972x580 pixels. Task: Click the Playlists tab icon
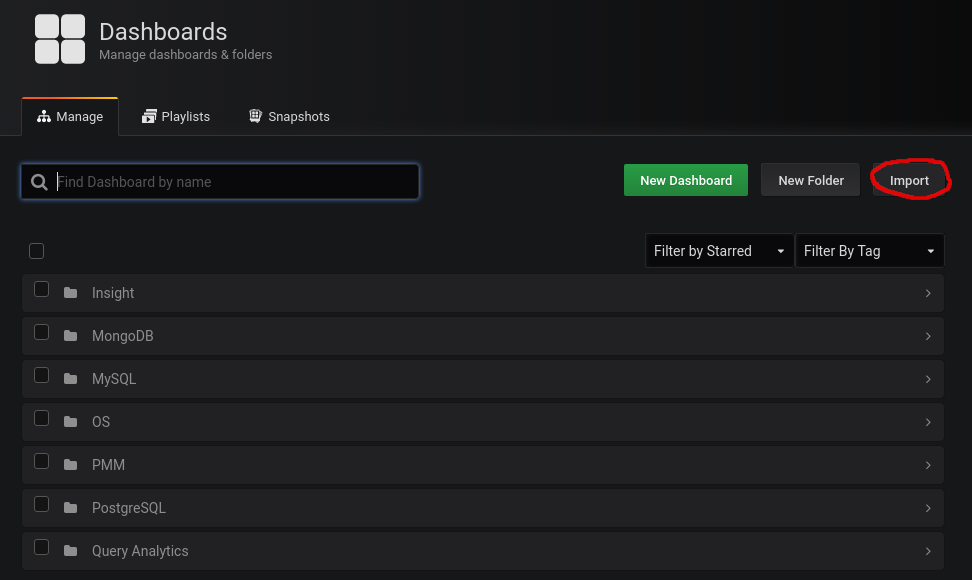click(x=150, y=117)
